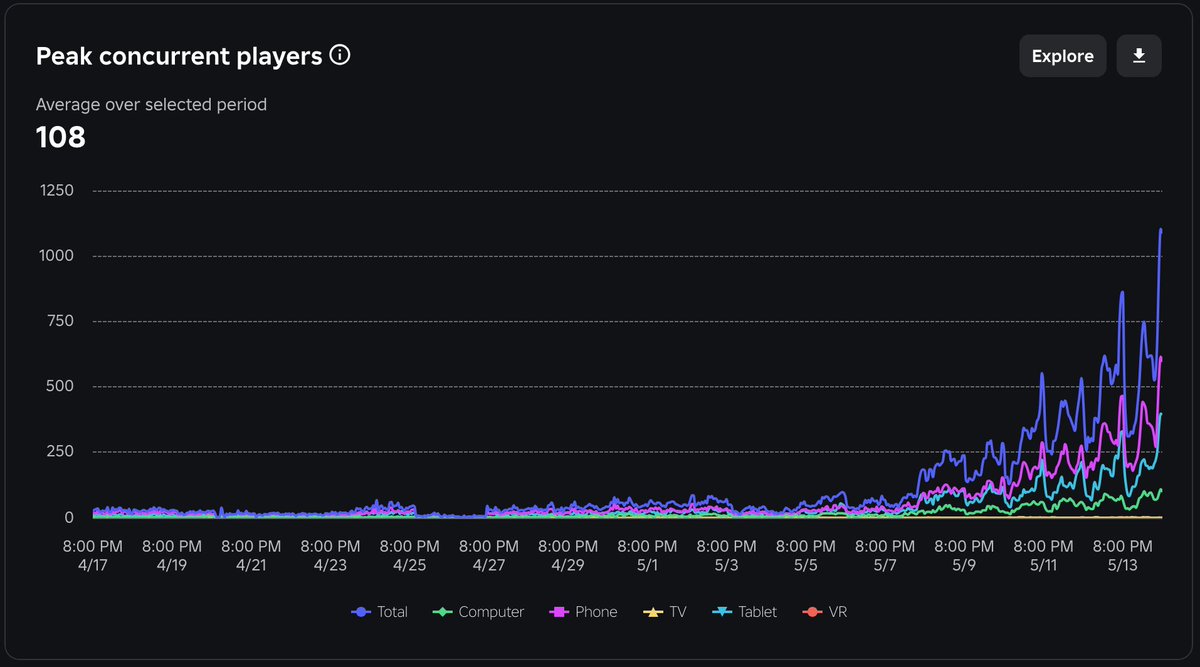Screen dimensions: 1200x667
Task: Open the Explore view
Action: pyautogui.click(x=1063, y=56)
